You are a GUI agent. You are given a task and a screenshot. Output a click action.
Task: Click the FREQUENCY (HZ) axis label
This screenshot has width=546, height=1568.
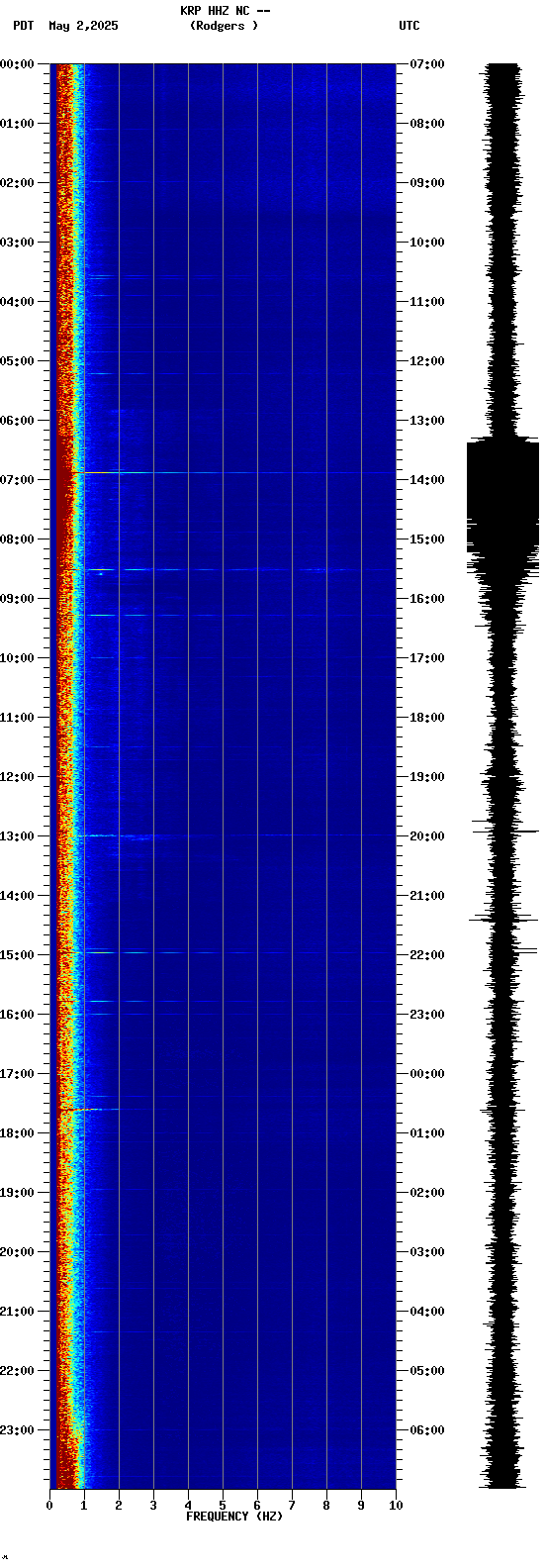pyautogui.click(x=234, y=1517)
